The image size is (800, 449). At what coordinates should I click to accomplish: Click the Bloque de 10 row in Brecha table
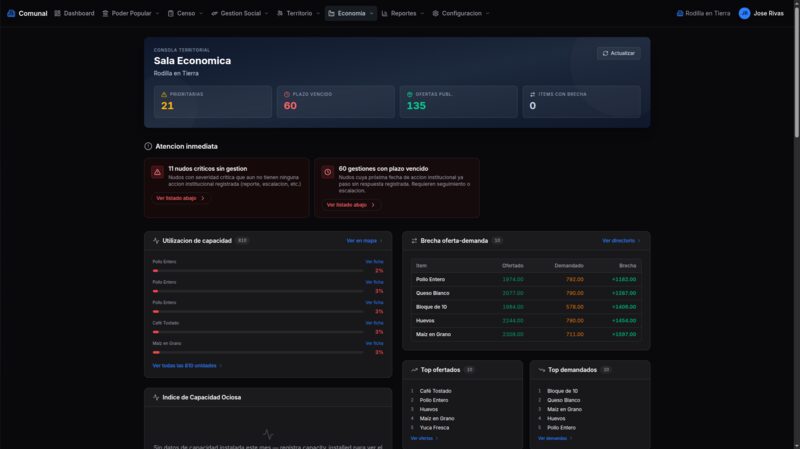click(x=526, y=307)
